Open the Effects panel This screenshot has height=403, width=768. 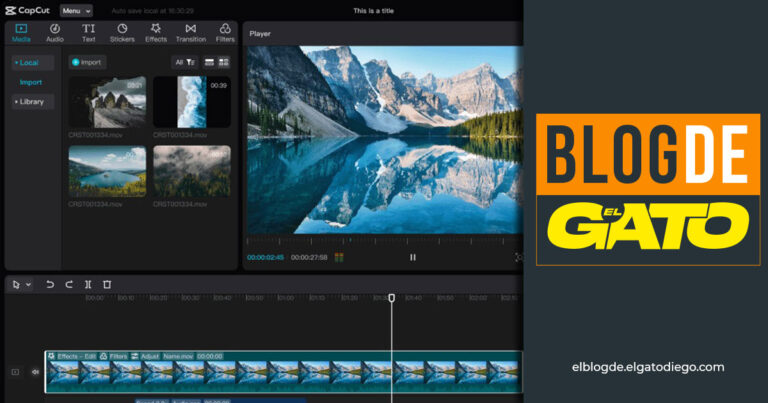point(156,33)
